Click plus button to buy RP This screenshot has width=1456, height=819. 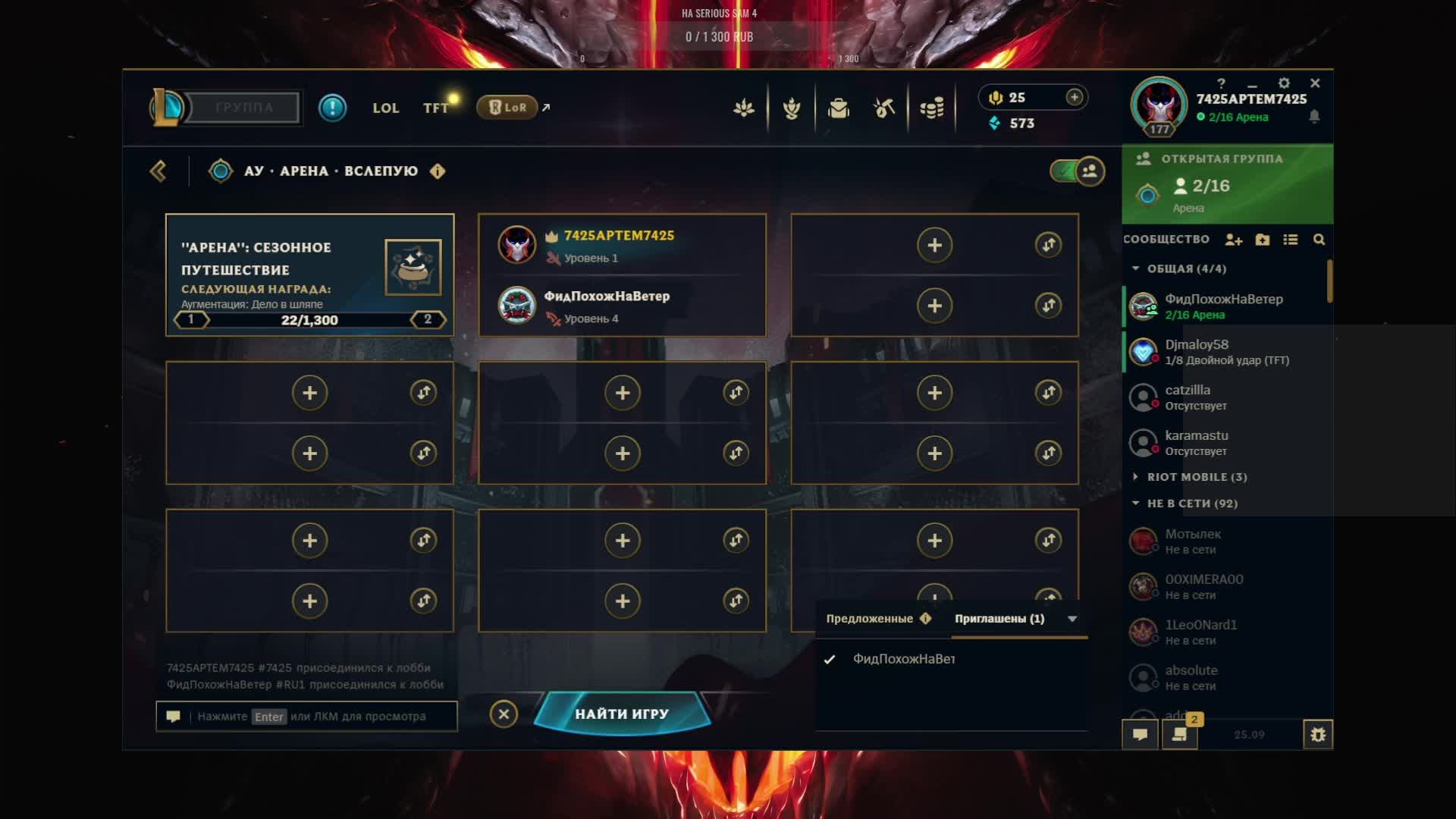point(1074,97)
